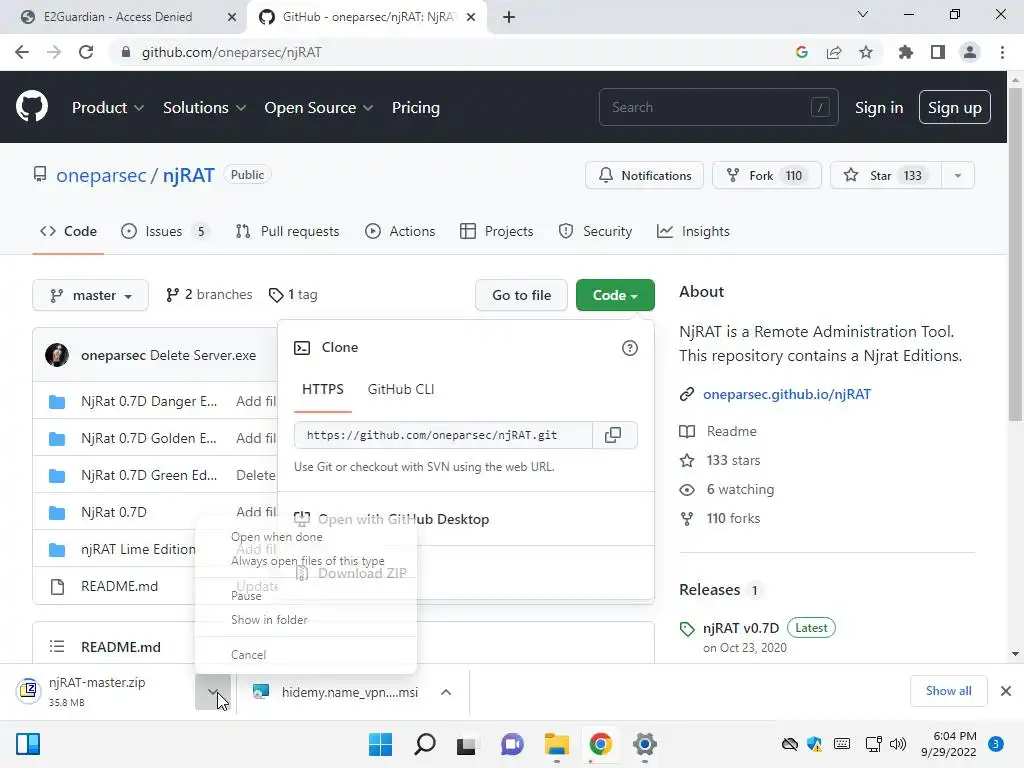
Task: Open the share page icon in the address bar
Action: coord(834,52)
